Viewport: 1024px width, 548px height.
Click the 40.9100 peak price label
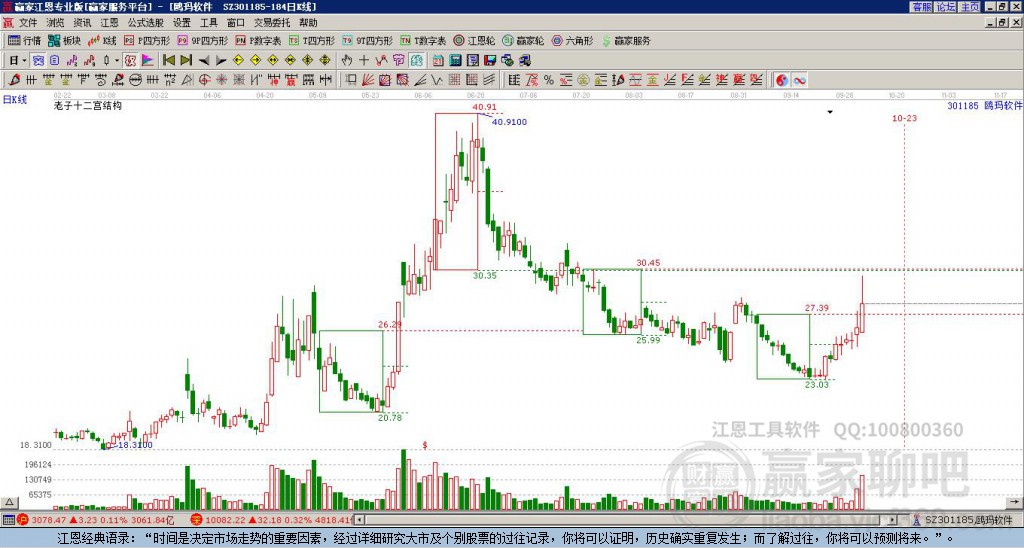point(509,122)
